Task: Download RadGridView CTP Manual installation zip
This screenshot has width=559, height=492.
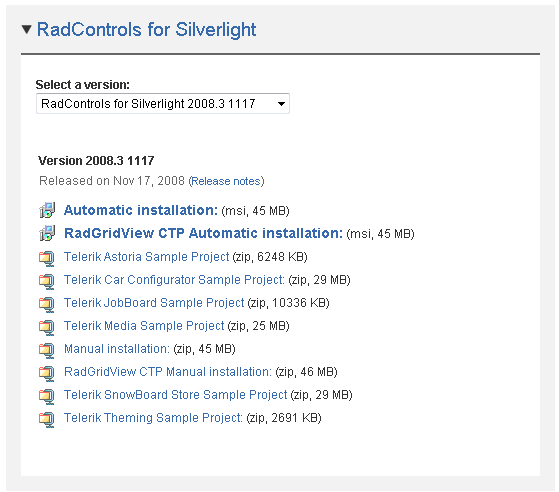Action: tap(168, 372)
